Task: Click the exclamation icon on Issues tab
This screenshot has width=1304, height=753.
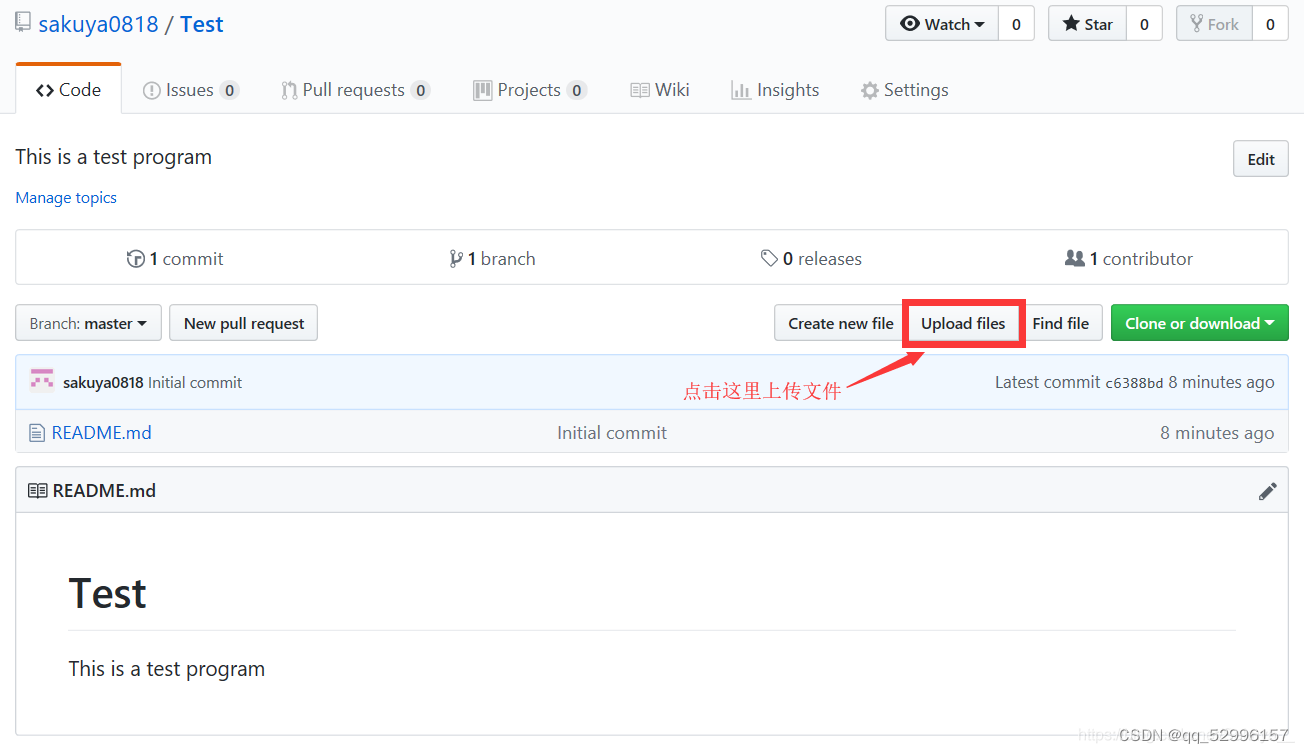Action: point(152,91)
